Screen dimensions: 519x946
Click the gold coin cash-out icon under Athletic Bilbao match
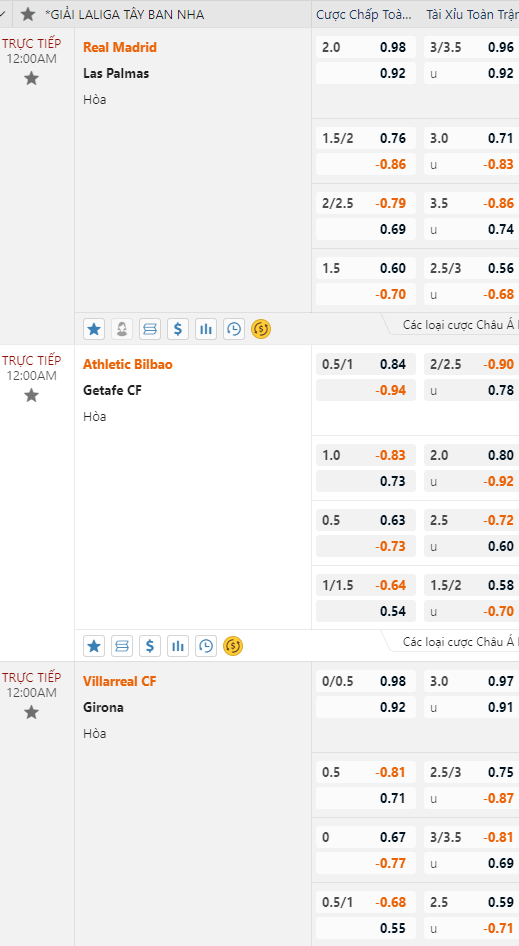pos(233,646)
